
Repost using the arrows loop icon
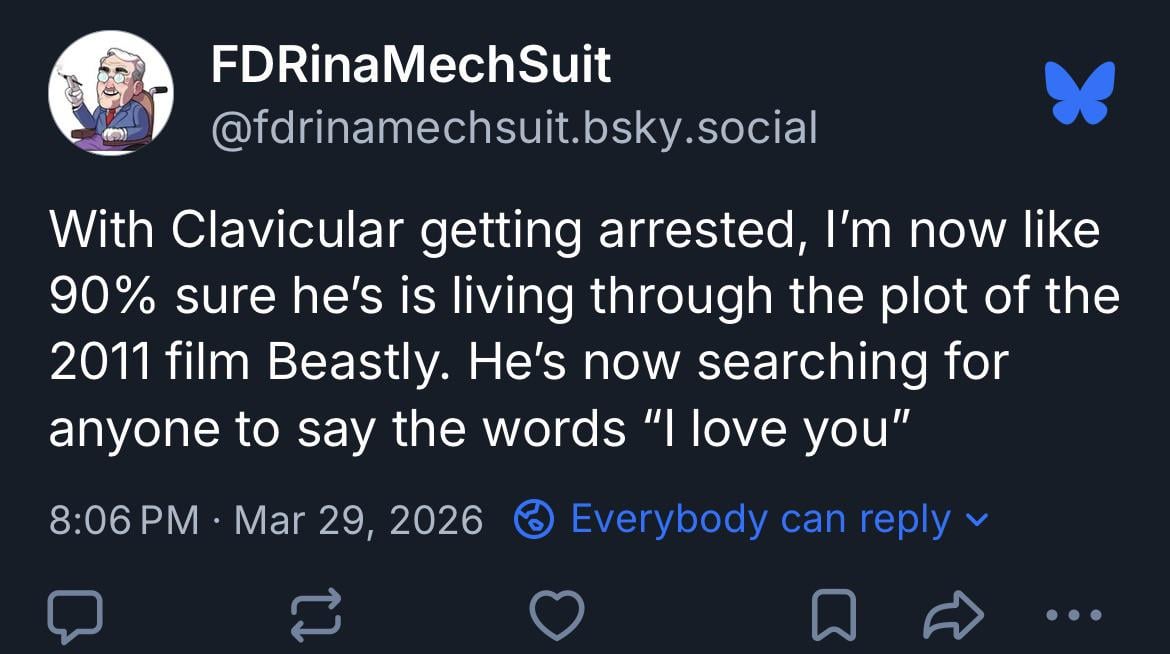click(315, 613)
